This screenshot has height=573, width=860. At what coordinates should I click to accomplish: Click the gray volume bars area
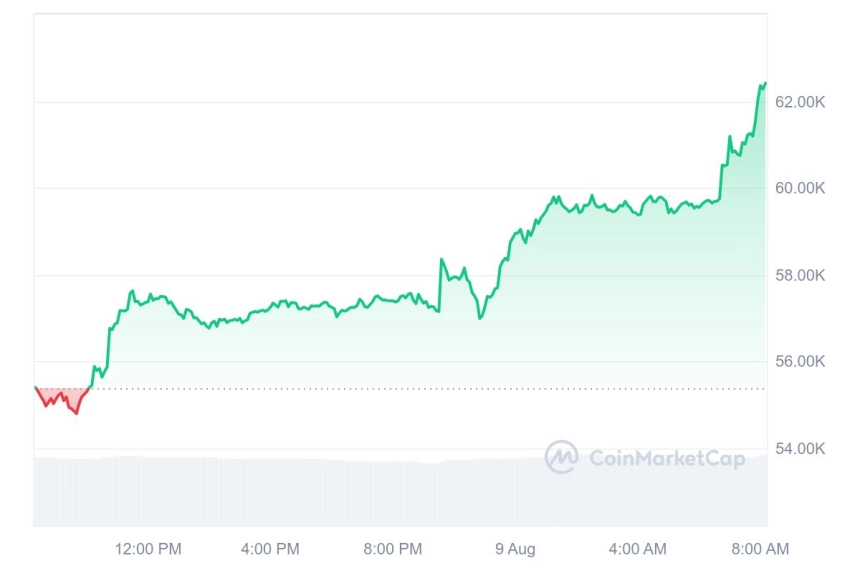pyautogui.click(x=400, y=491)
